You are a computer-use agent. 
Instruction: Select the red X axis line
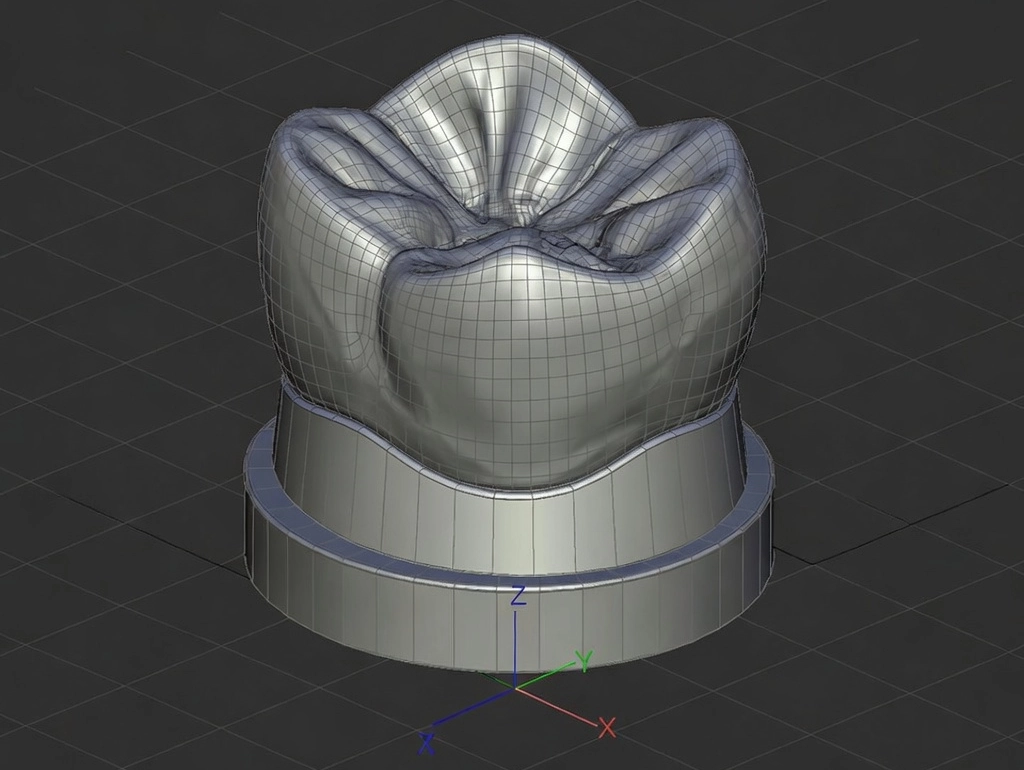pos(556,706)
